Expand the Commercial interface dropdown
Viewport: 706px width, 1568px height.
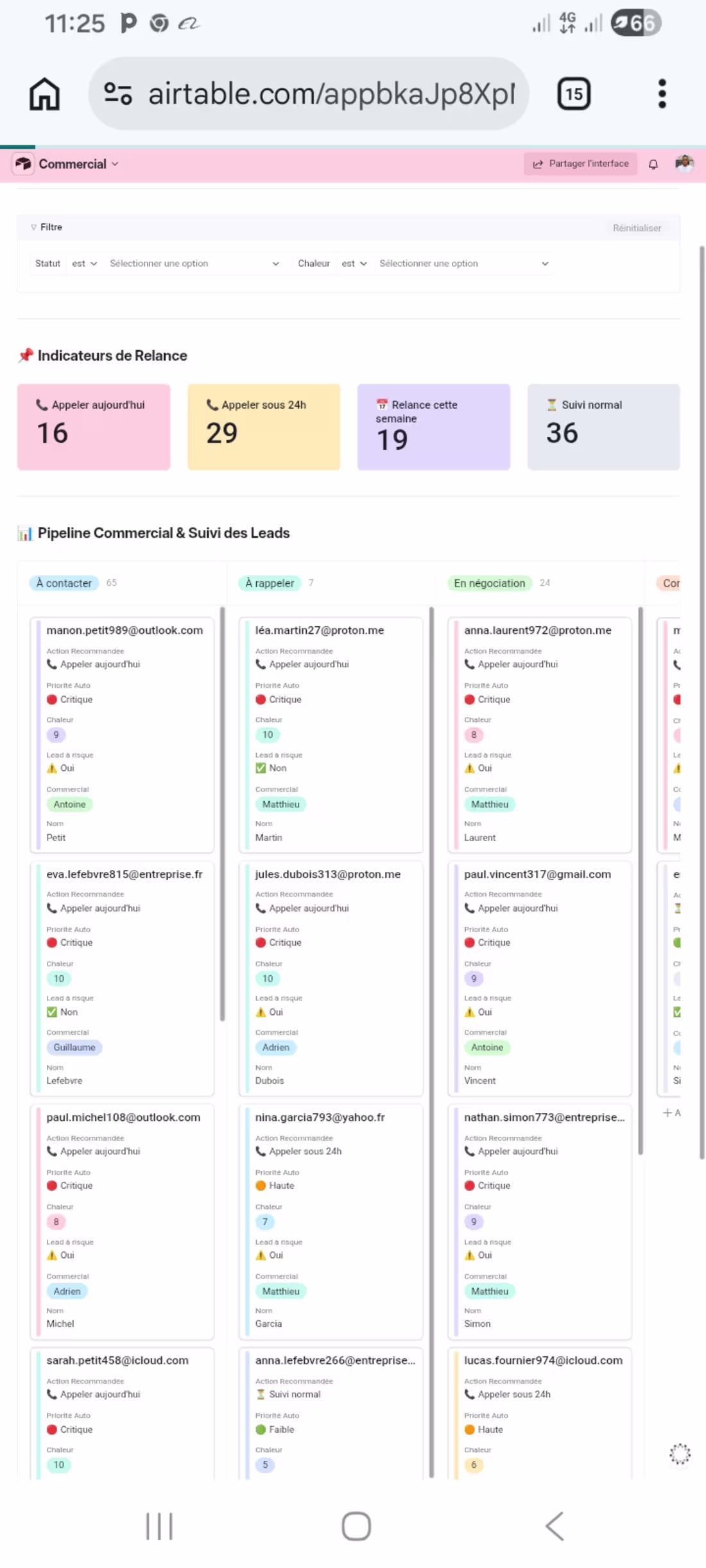tap(115, 164)
